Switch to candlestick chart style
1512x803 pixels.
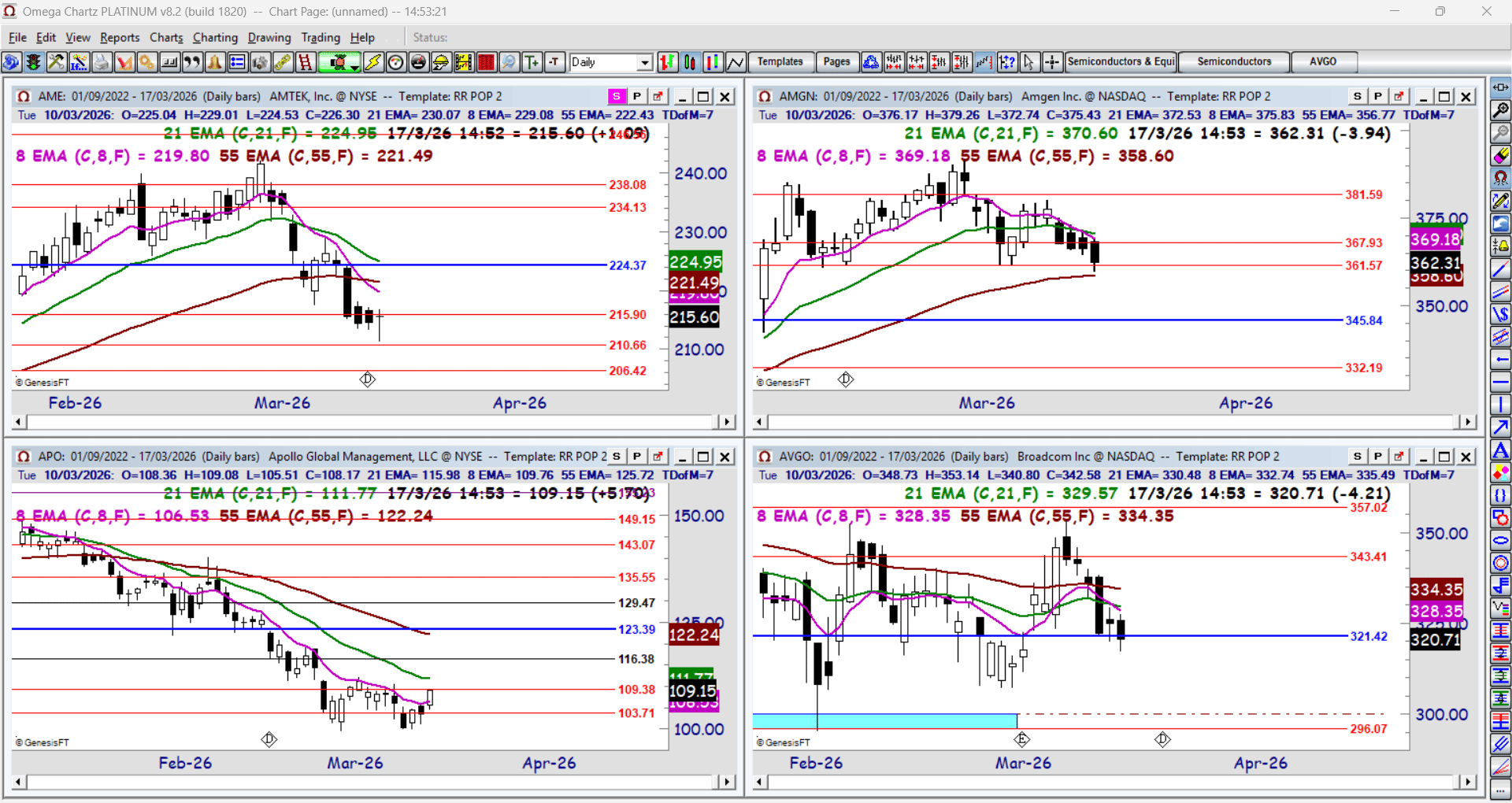[690, 62]
